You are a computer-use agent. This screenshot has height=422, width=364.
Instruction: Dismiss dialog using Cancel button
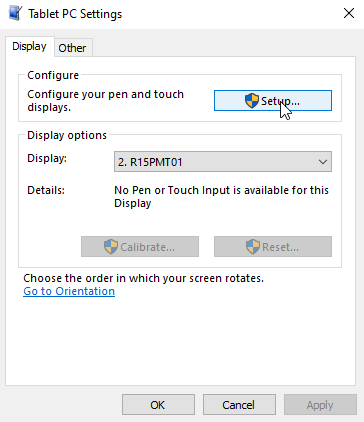239,405
